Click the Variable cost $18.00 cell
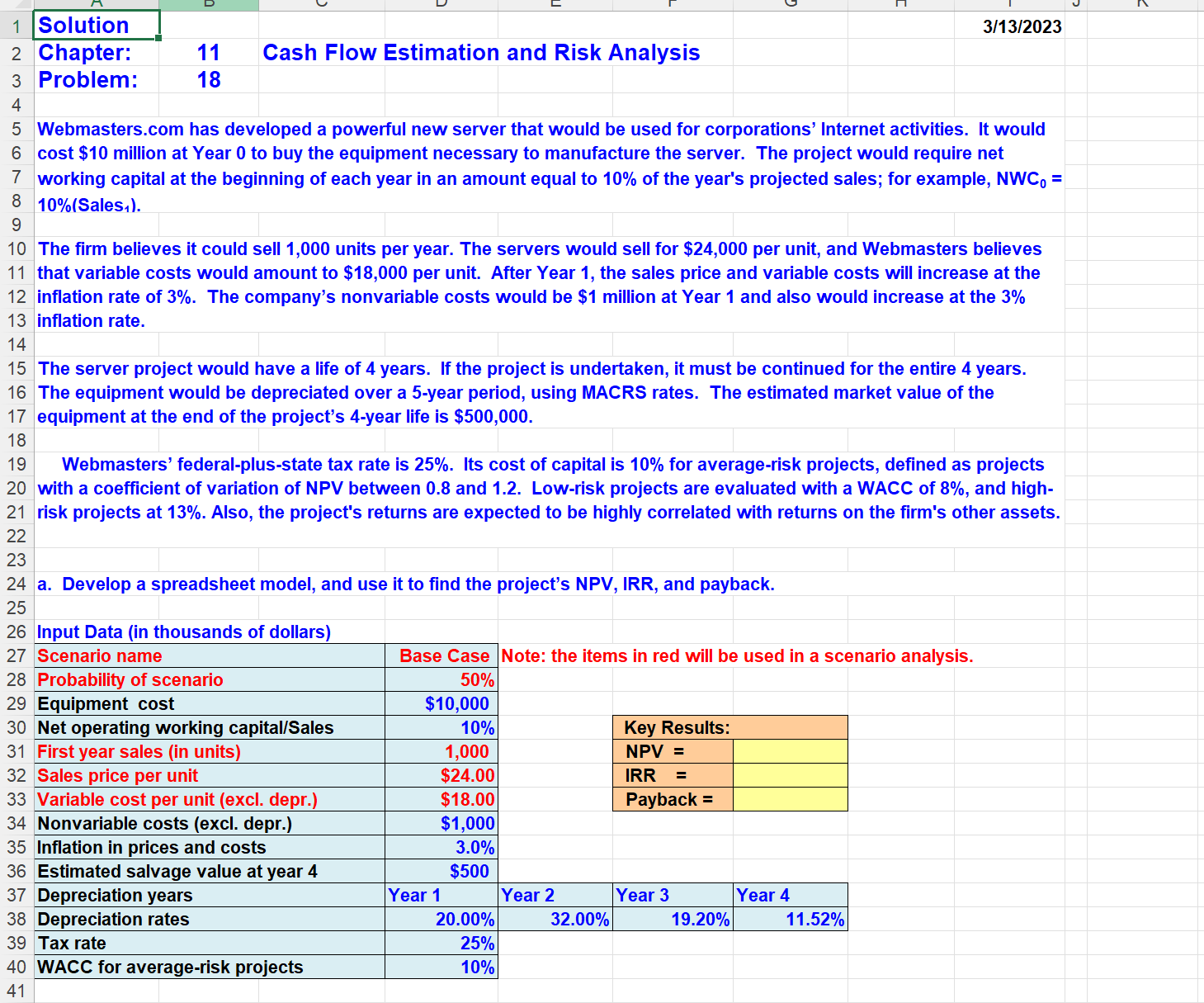 click(x=441, y=799)
